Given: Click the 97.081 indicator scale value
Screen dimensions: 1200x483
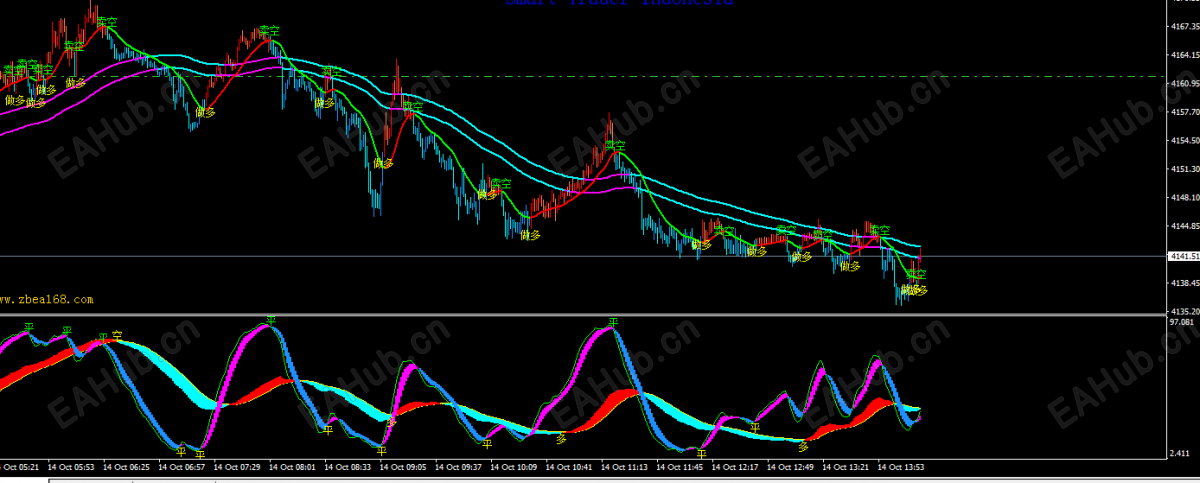Looking at the screenshot, I should pyautogui.click(x=1181, y=323).
